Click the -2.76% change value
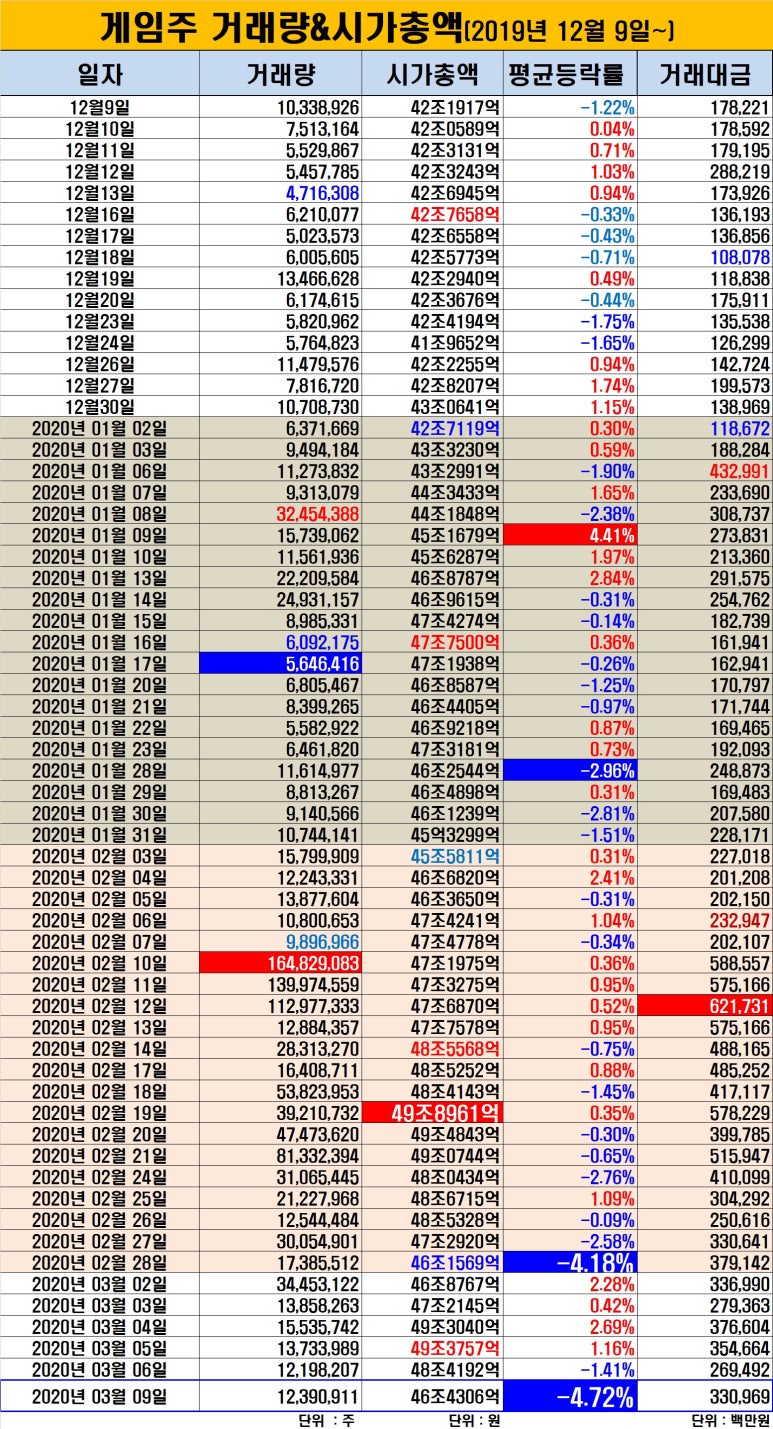Screen dimensions: 773x1429 609,1176
